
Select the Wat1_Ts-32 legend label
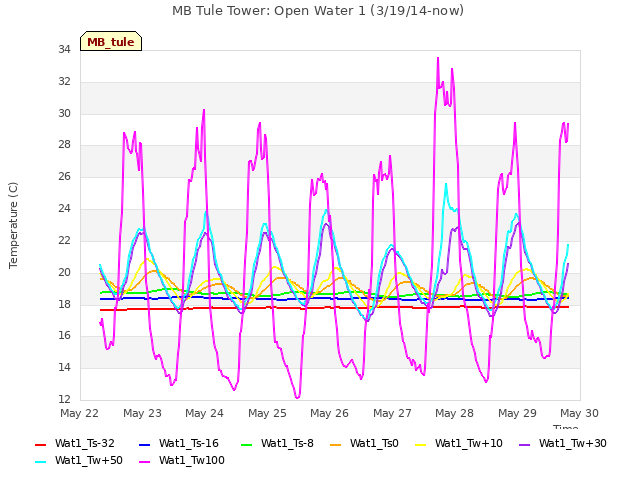[84, 444]
